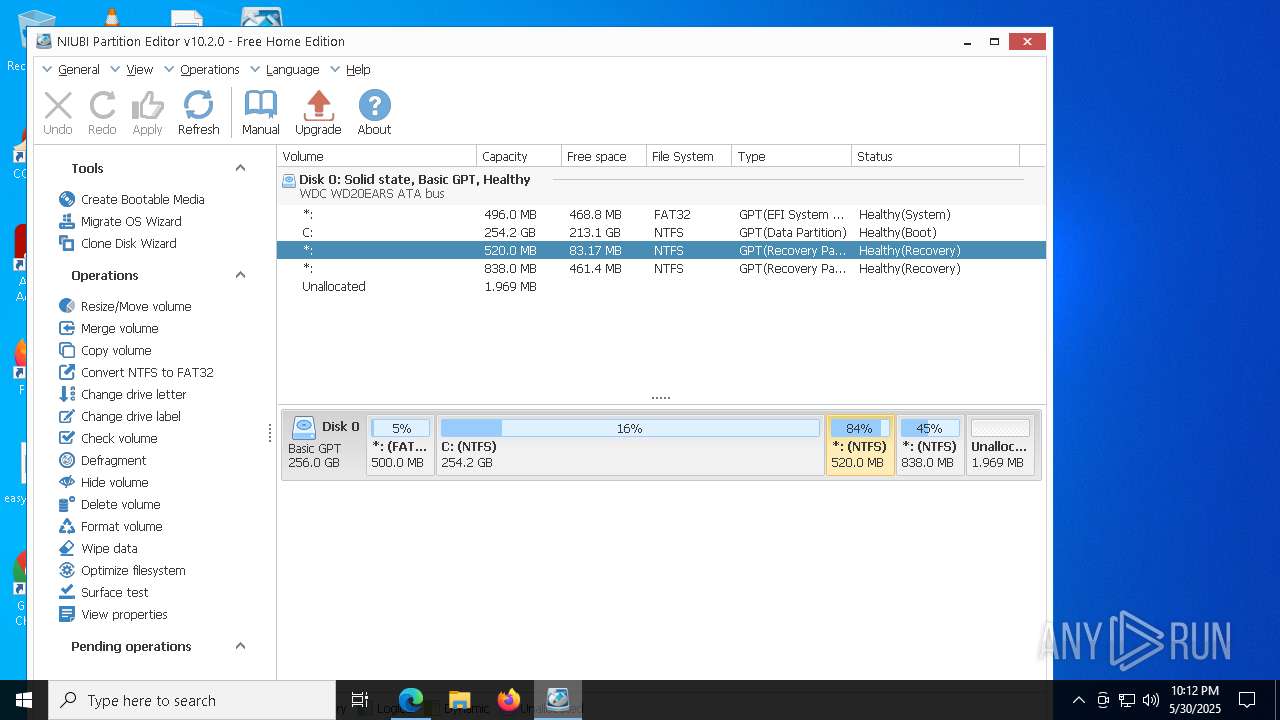Click the taskbar search box
1280x720 pixels.
[x=192, y=700]
